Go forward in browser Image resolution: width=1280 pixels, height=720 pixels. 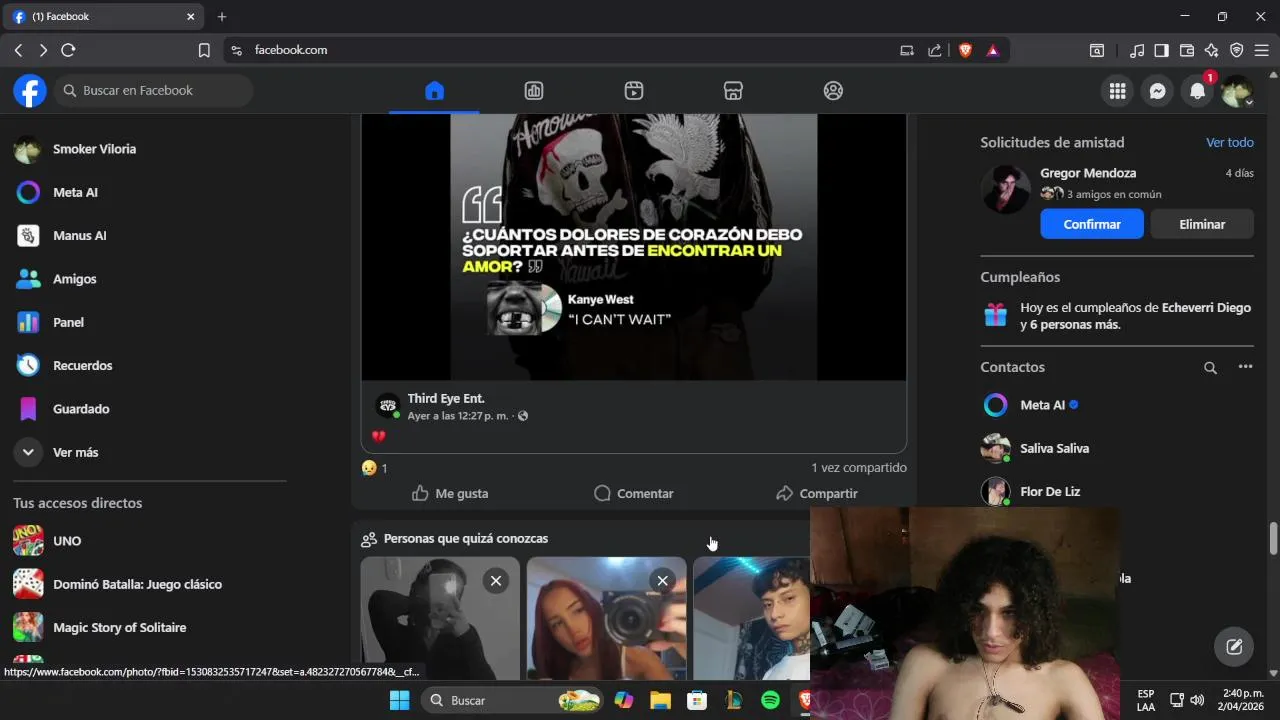click(43, 50)
